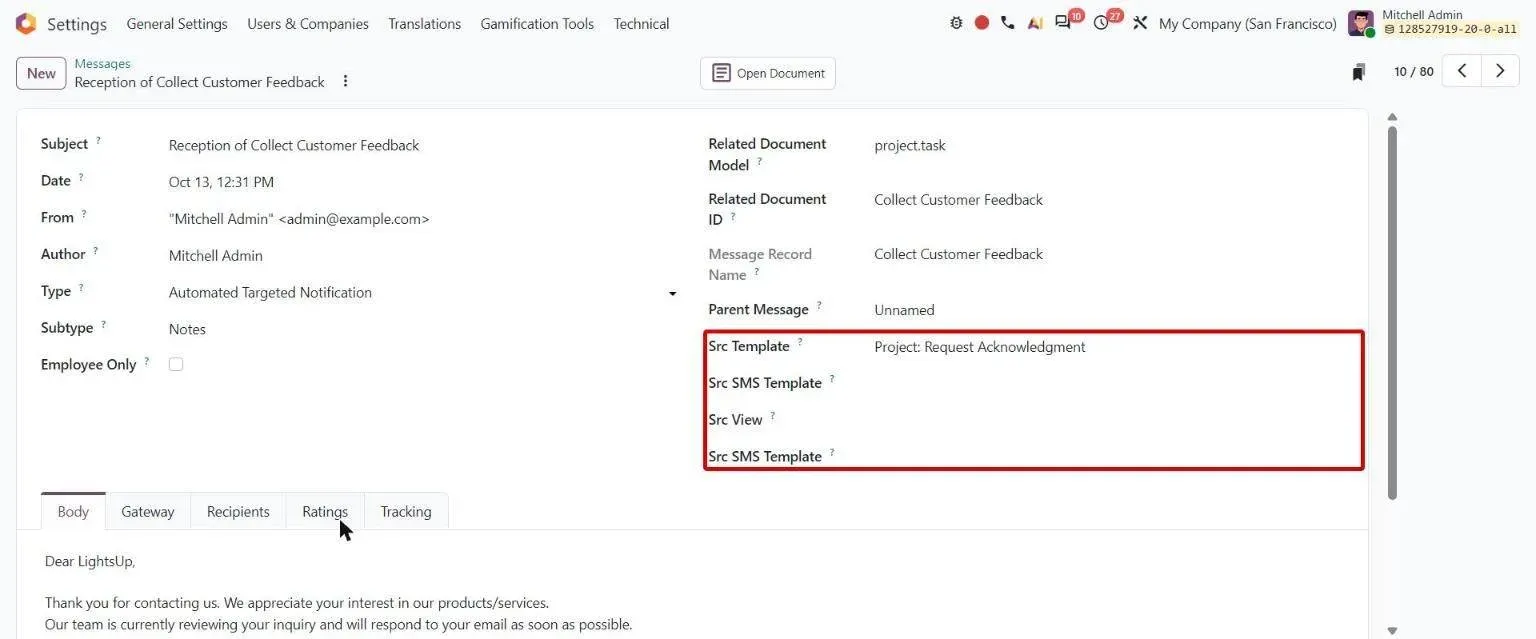This screenshot has height=639, width=1536.
Task: Click the help mark next to Message Record Name
Action: pos(757,272)
